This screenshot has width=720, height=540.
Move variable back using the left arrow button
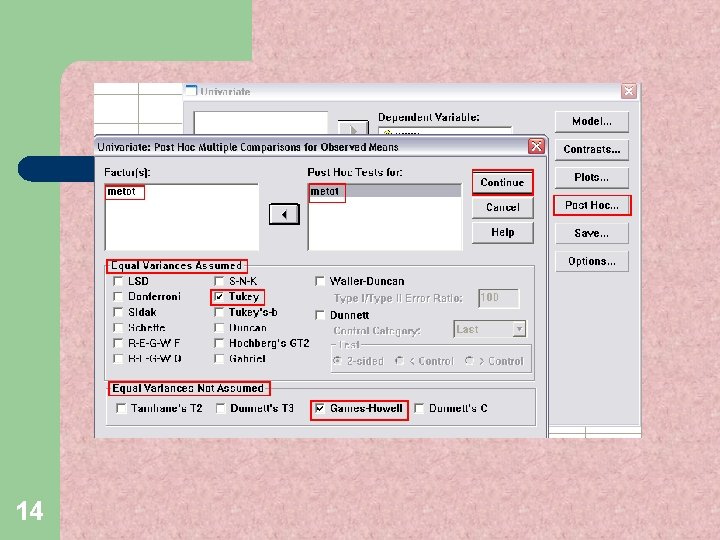284,214
